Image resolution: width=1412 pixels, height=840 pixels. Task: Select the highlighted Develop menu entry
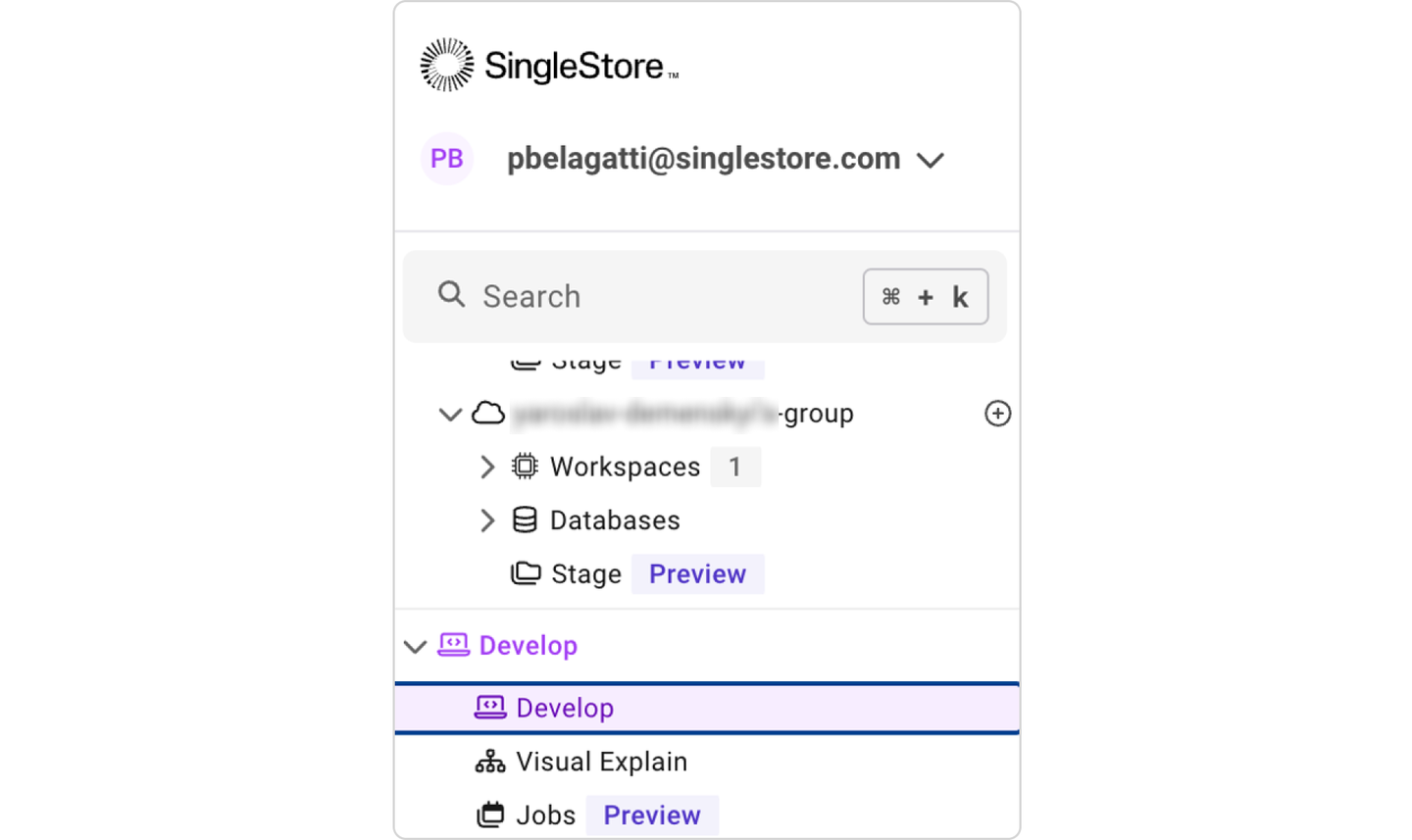pos(565,707)
